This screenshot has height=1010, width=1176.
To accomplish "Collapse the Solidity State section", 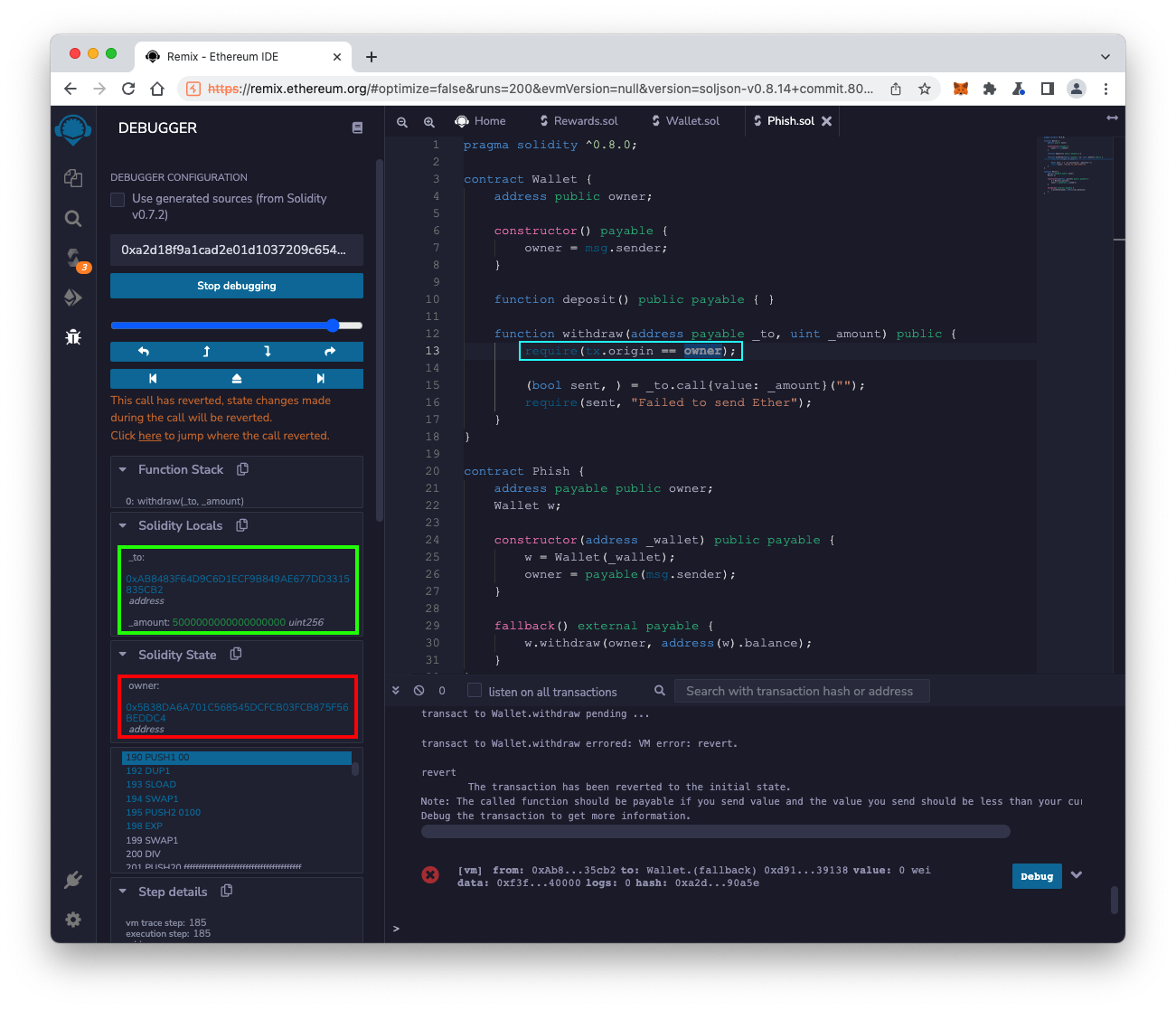I will pyautogui.click(x=123, y=654).
